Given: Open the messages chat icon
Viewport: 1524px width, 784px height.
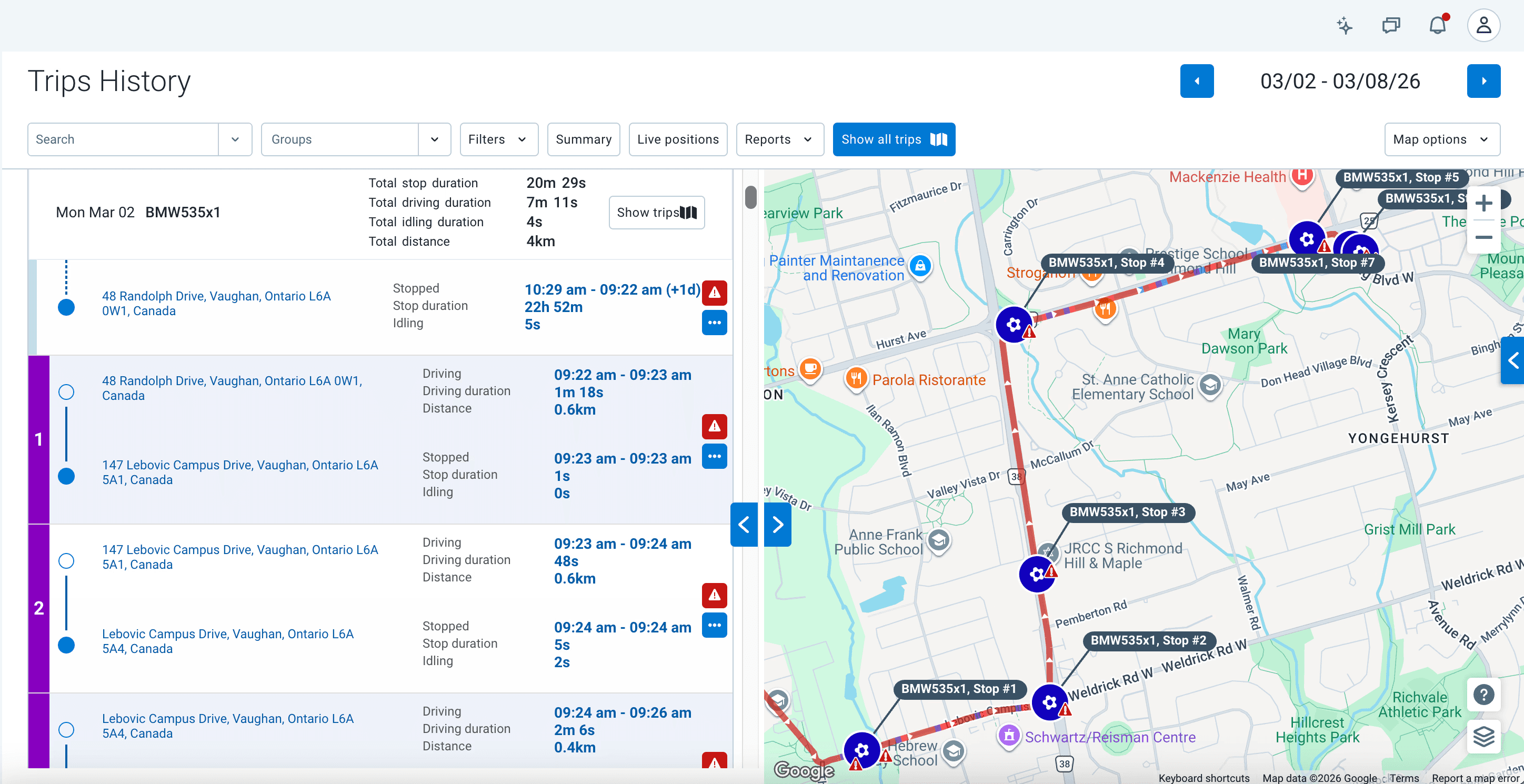Looking at the screenshot, I should coord(1391,25).
